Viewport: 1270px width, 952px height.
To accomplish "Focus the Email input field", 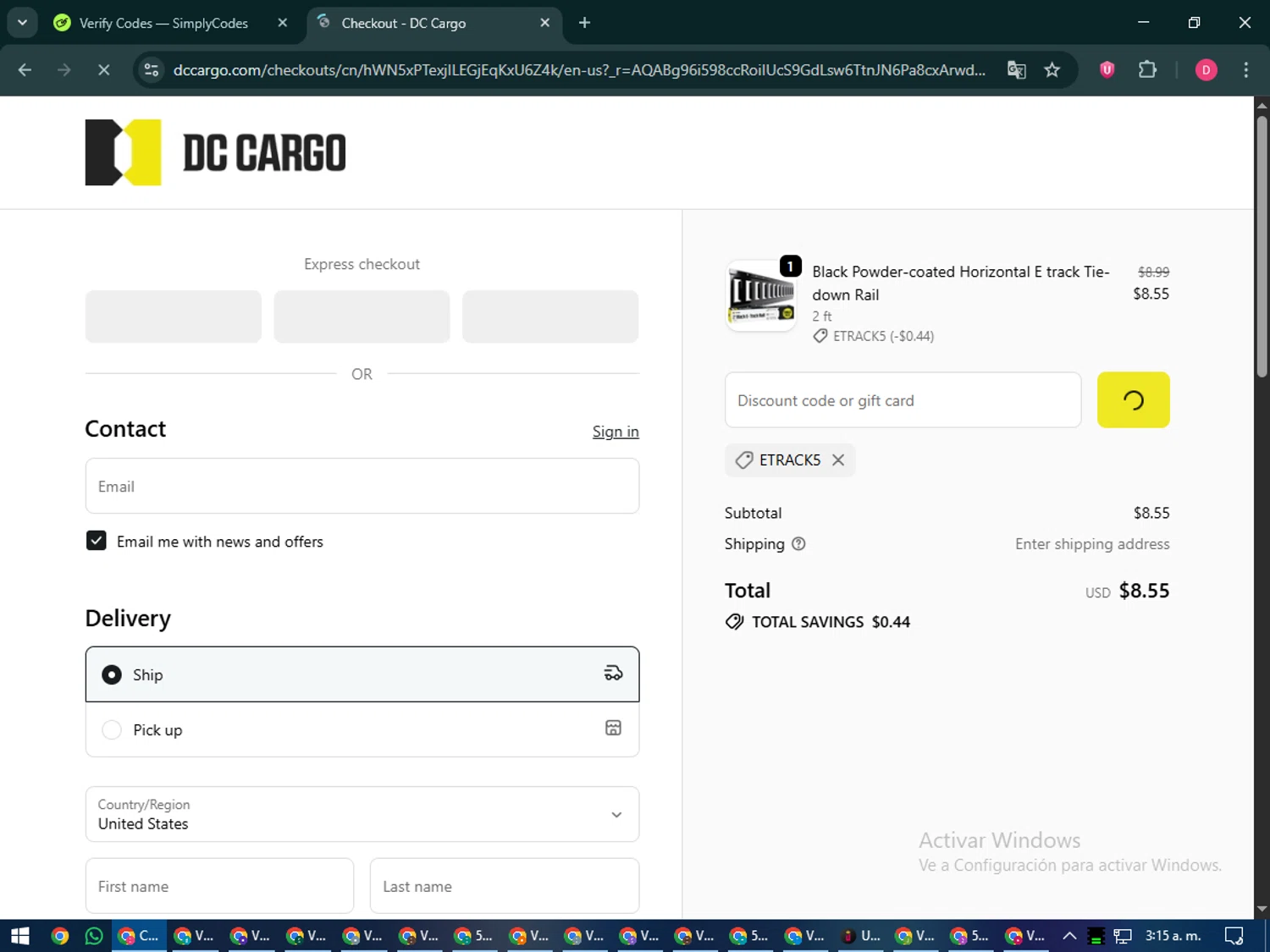I will tap(362, 486).
